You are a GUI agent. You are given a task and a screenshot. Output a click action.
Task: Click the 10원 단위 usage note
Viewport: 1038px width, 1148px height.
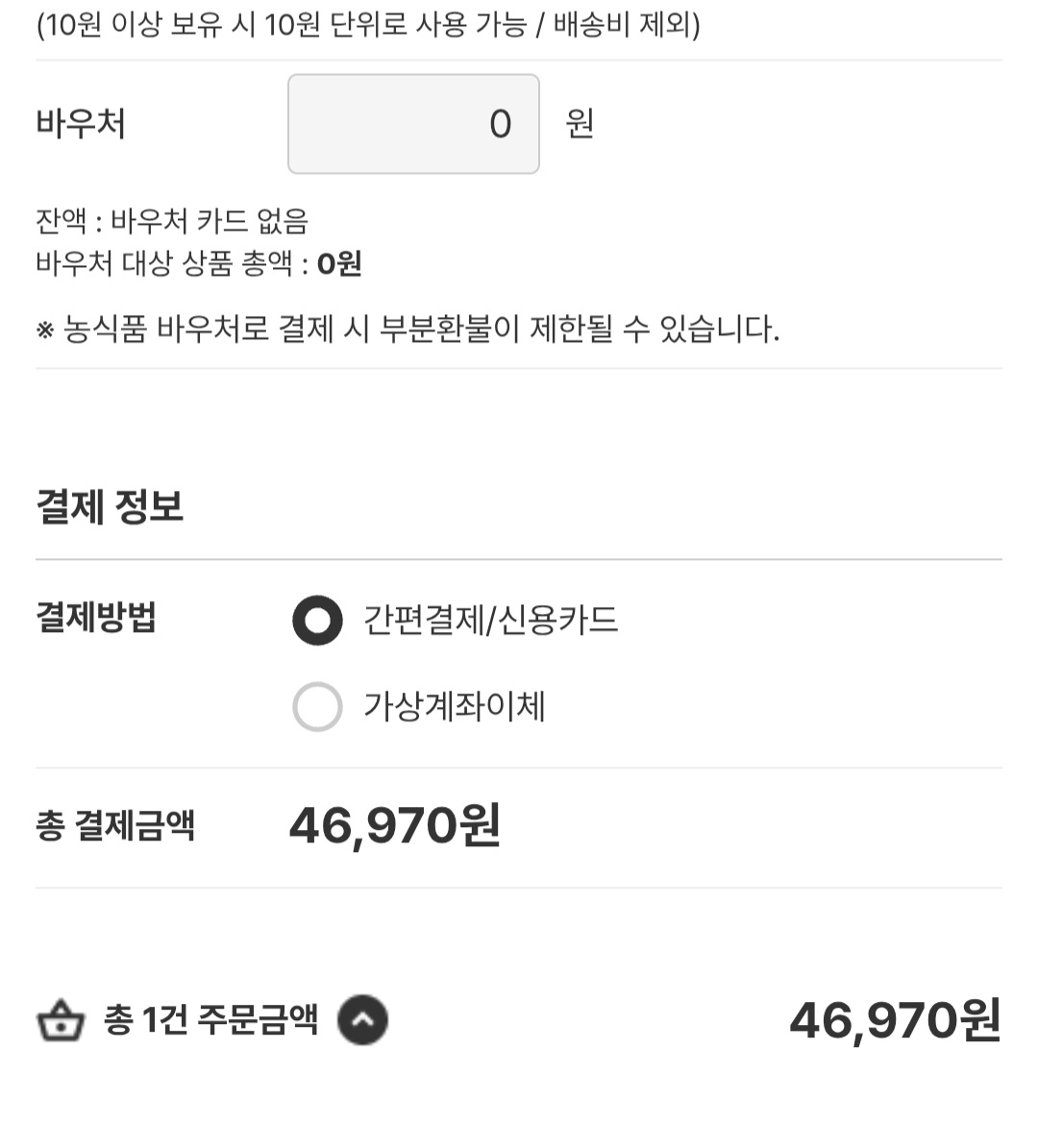tap(368, 25)
